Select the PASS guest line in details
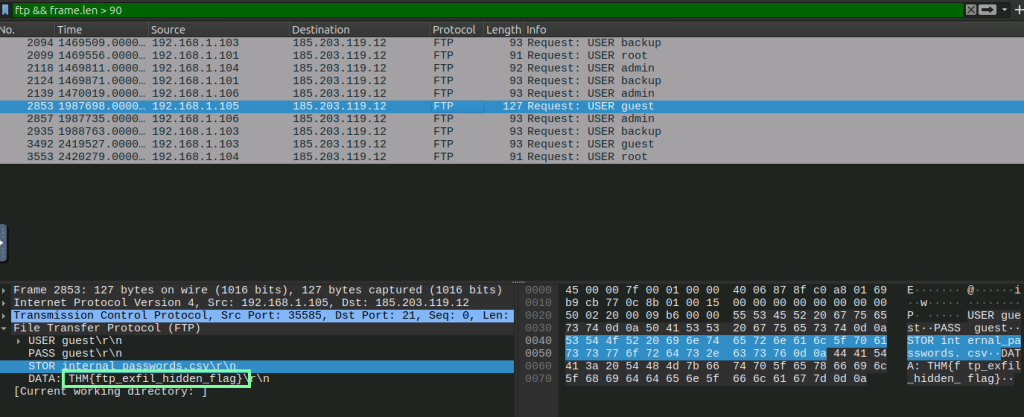The image size is (1024, 417). tap(63, 354)
